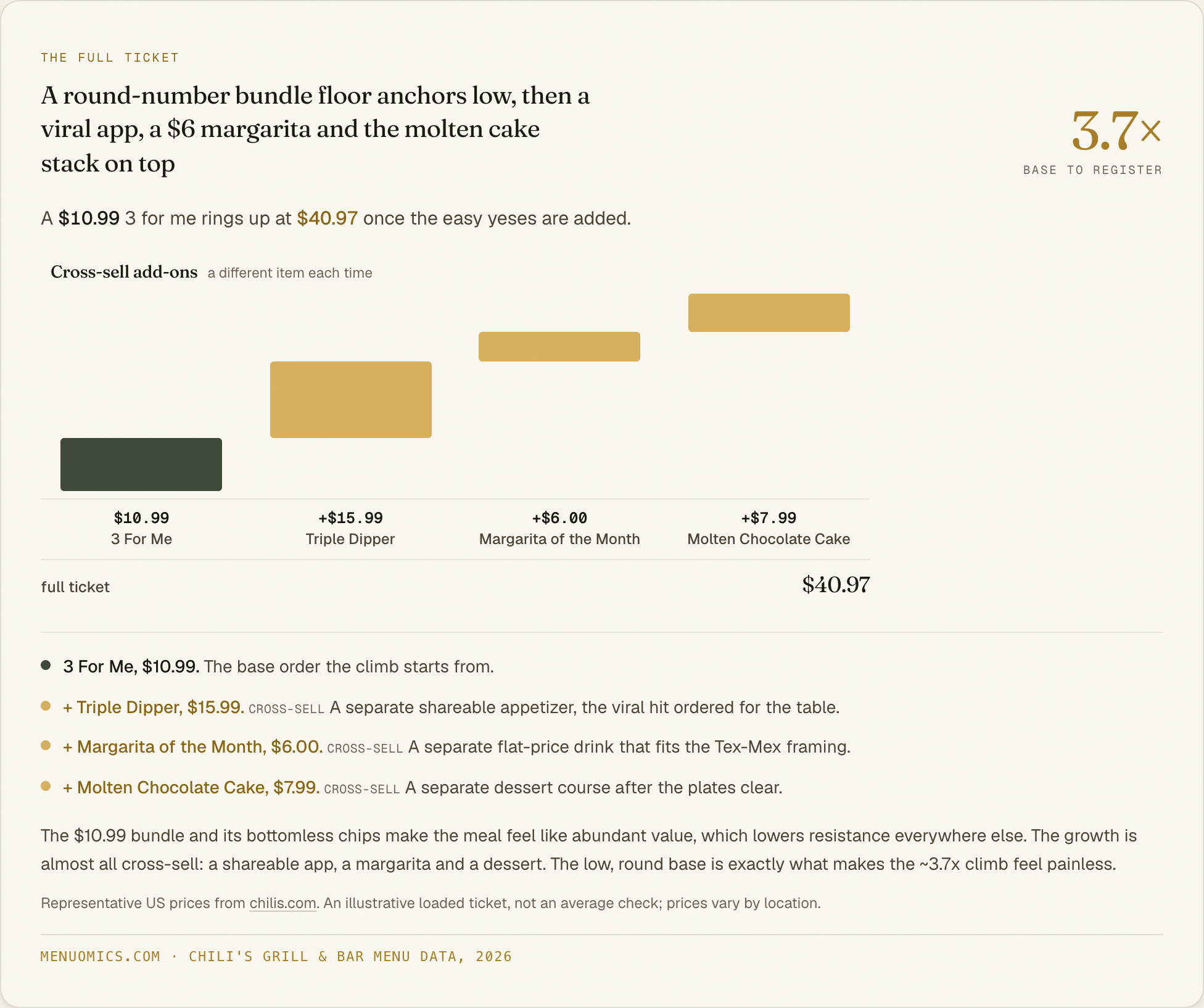Click the gold bullet beside Molten Cake line
The image size is (1204, 1008).
(x=46, y=786)
